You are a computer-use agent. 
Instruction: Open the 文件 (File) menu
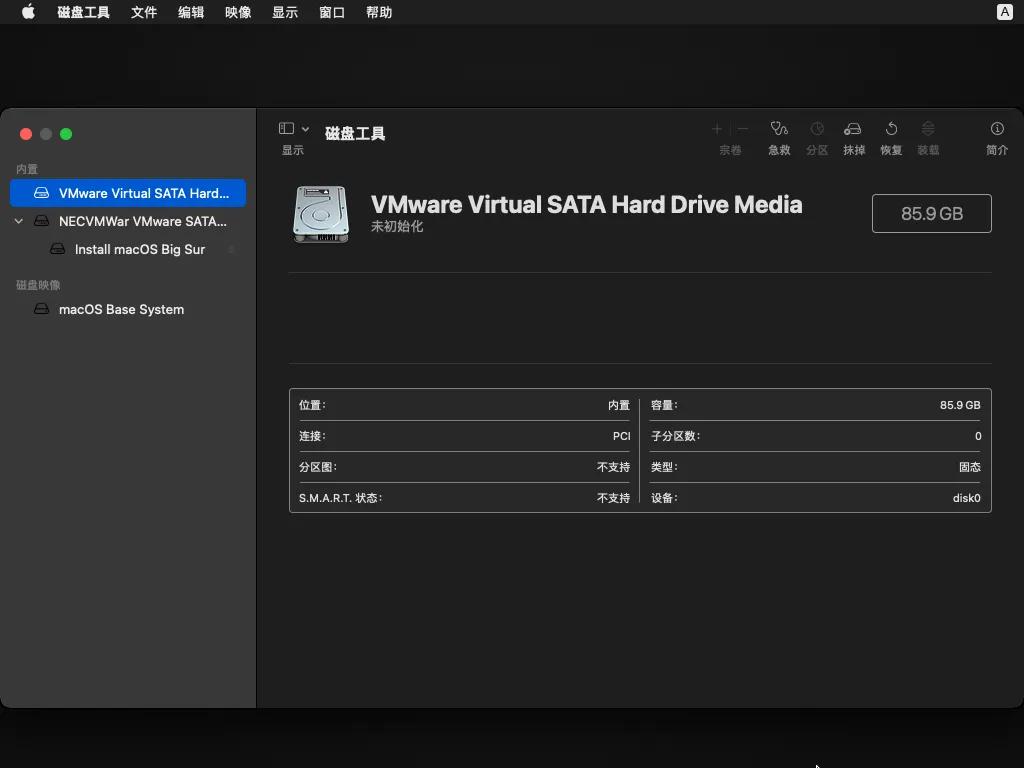(x=144, y=12)
